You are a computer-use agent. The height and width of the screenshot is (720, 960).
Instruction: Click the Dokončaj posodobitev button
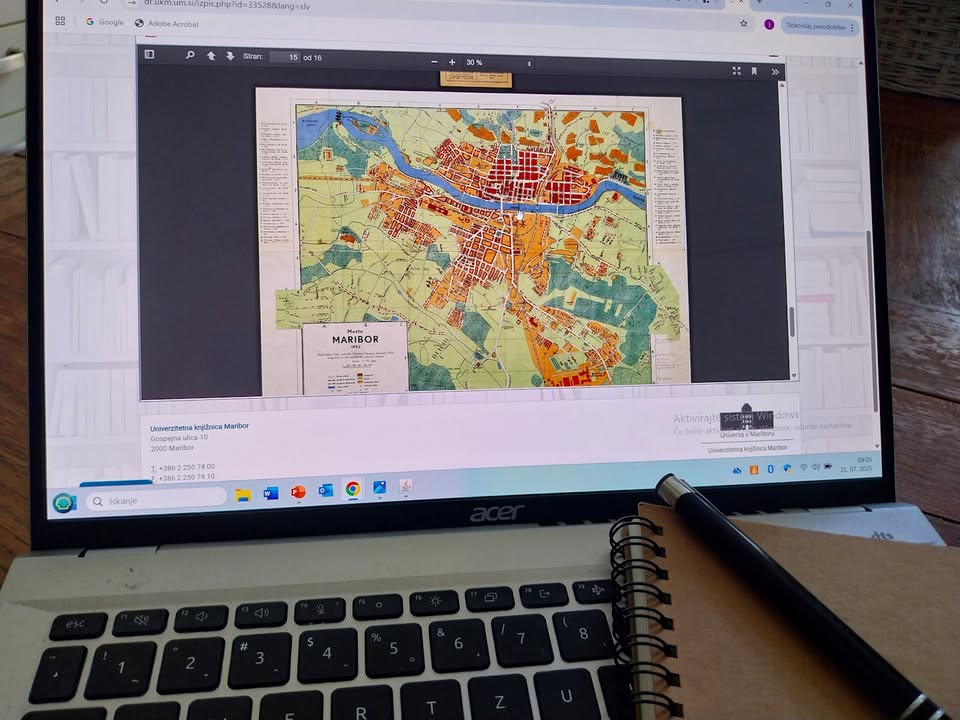[x=817, y=27]
